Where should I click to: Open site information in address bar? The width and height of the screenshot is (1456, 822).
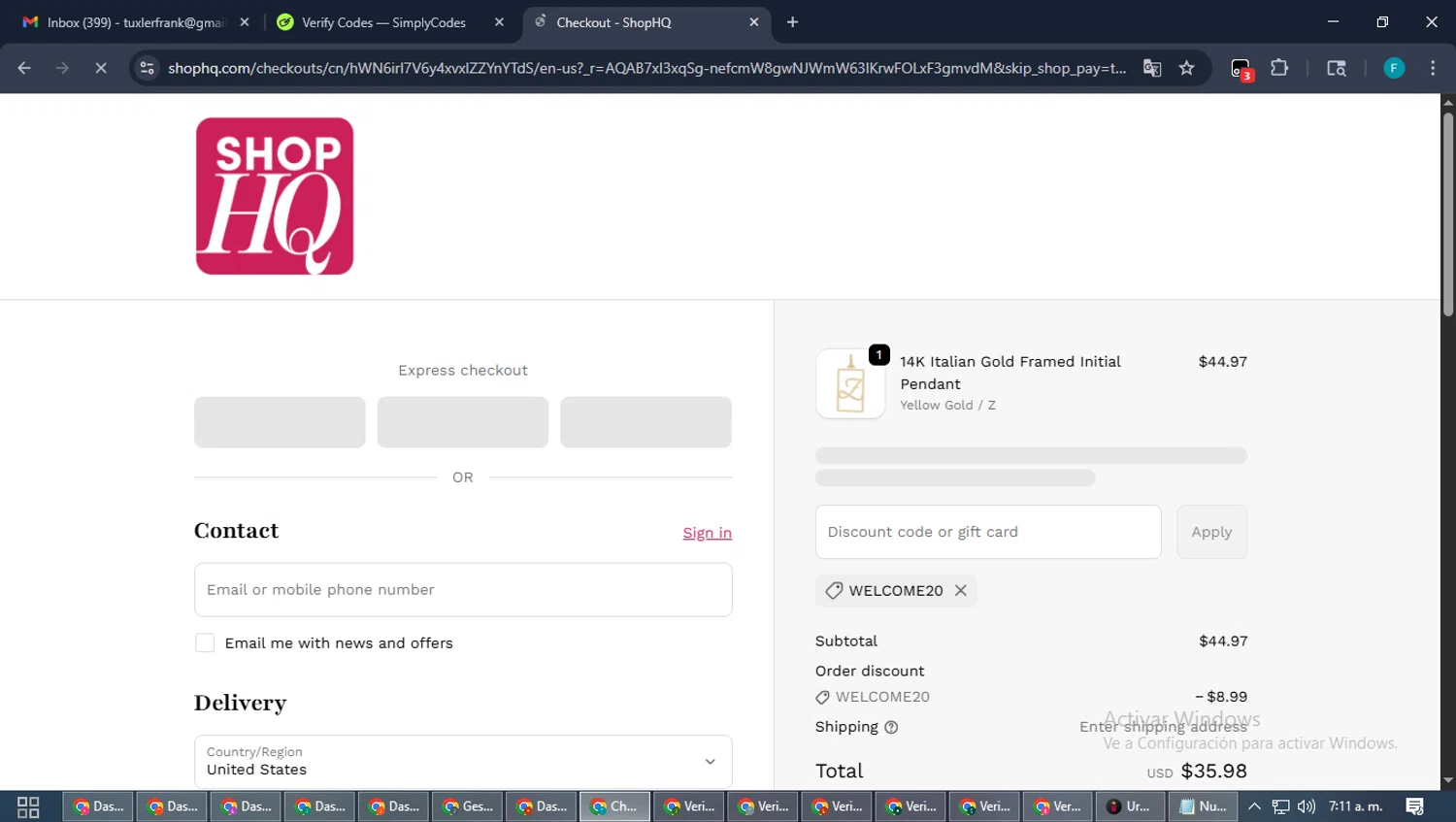click(x=147, y=68)
